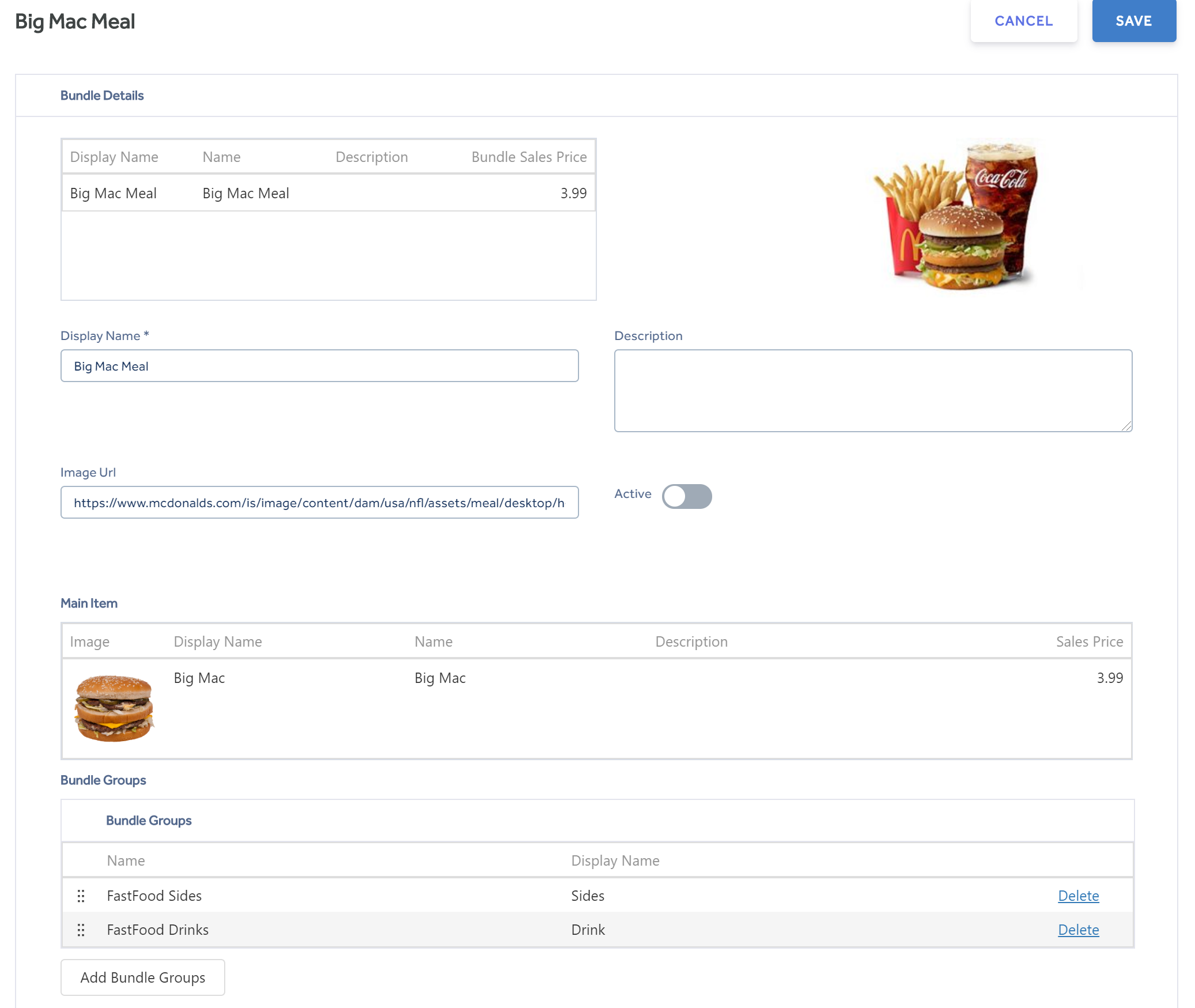The width and height of the screenshot is (1195, 1008).
Task: Click the Bundle Details section header
Action: point(102,96)
